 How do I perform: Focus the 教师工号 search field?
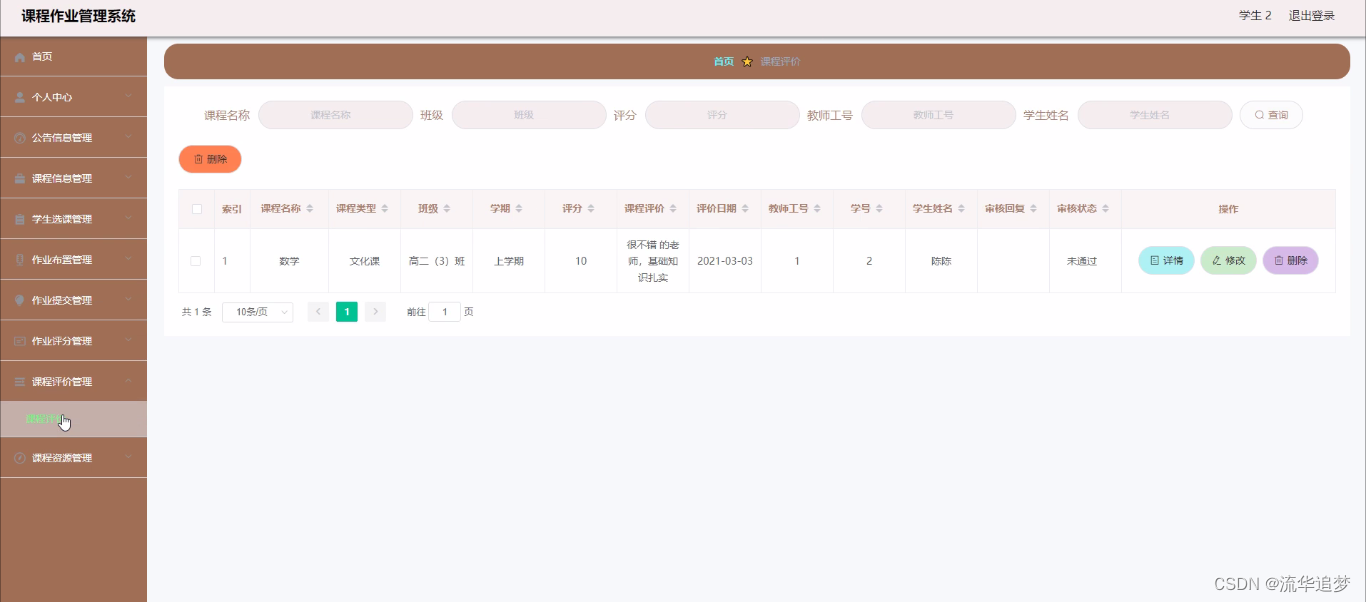pos(938,115)
